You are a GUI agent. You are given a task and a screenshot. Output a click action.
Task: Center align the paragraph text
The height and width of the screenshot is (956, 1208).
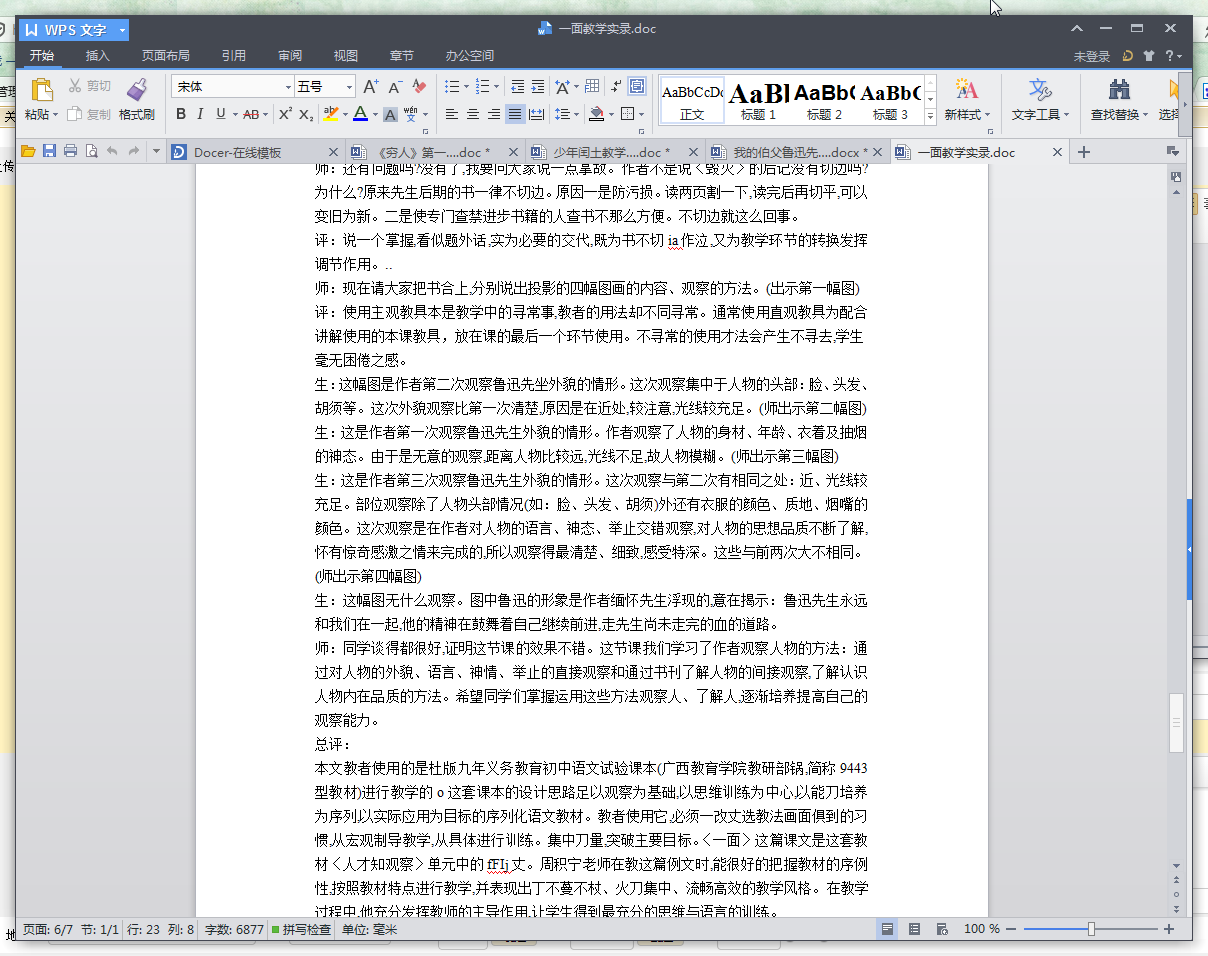click(x=473, y=114)
